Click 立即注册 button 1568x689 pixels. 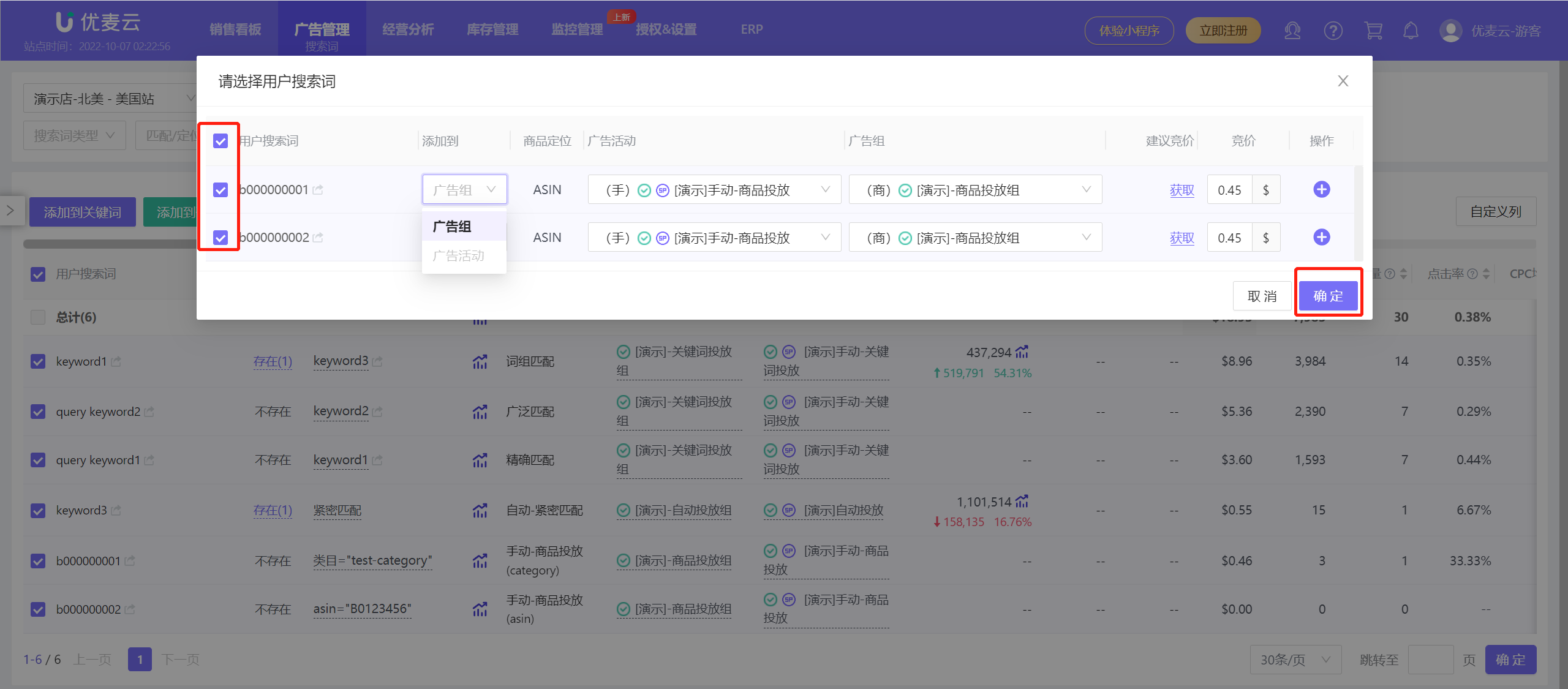1223,31
